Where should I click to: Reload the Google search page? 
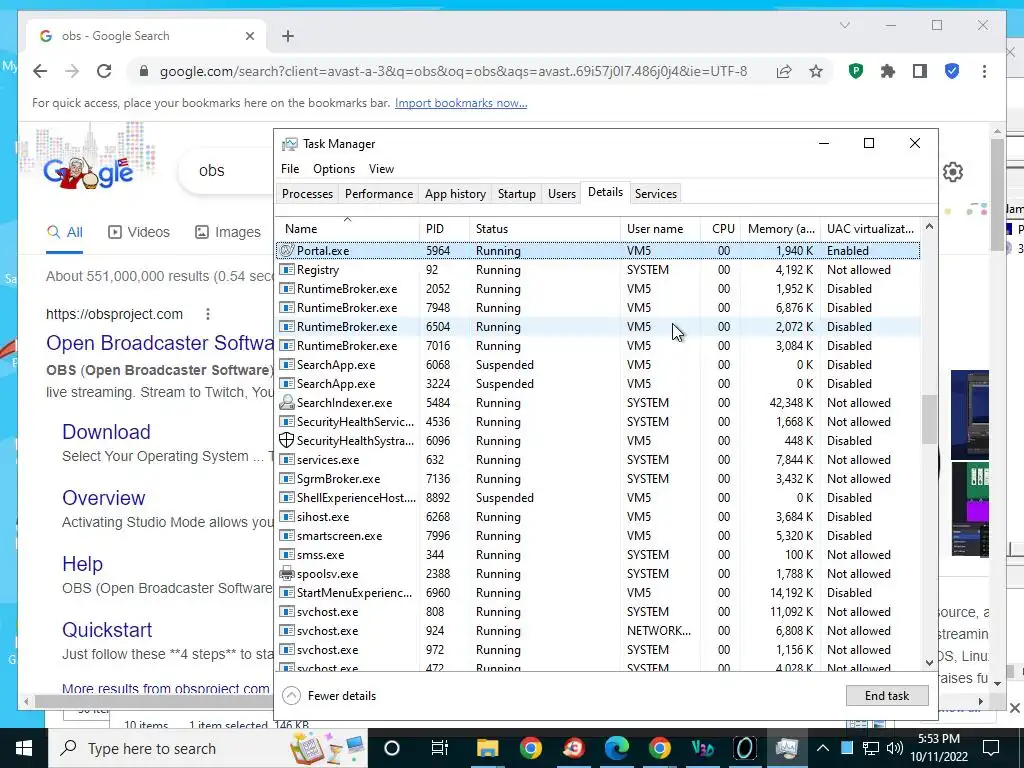104,71
